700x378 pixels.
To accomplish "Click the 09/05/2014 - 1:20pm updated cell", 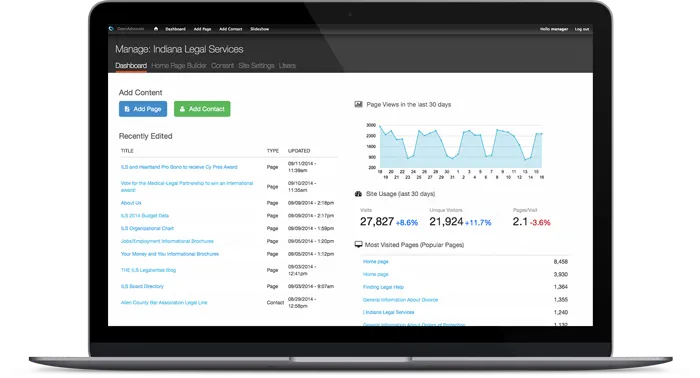I will point(311,241).
